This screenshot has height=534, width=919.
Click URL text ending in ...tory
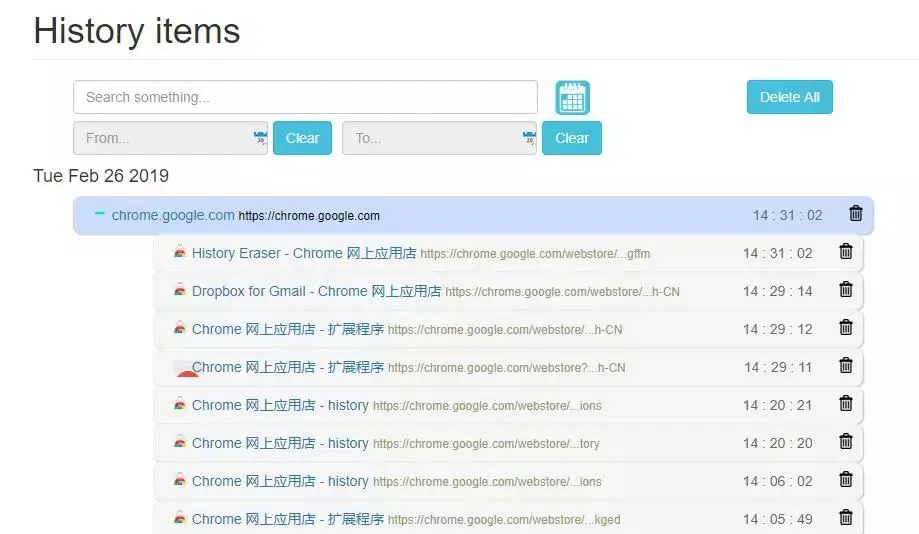(x=486, y=444)
